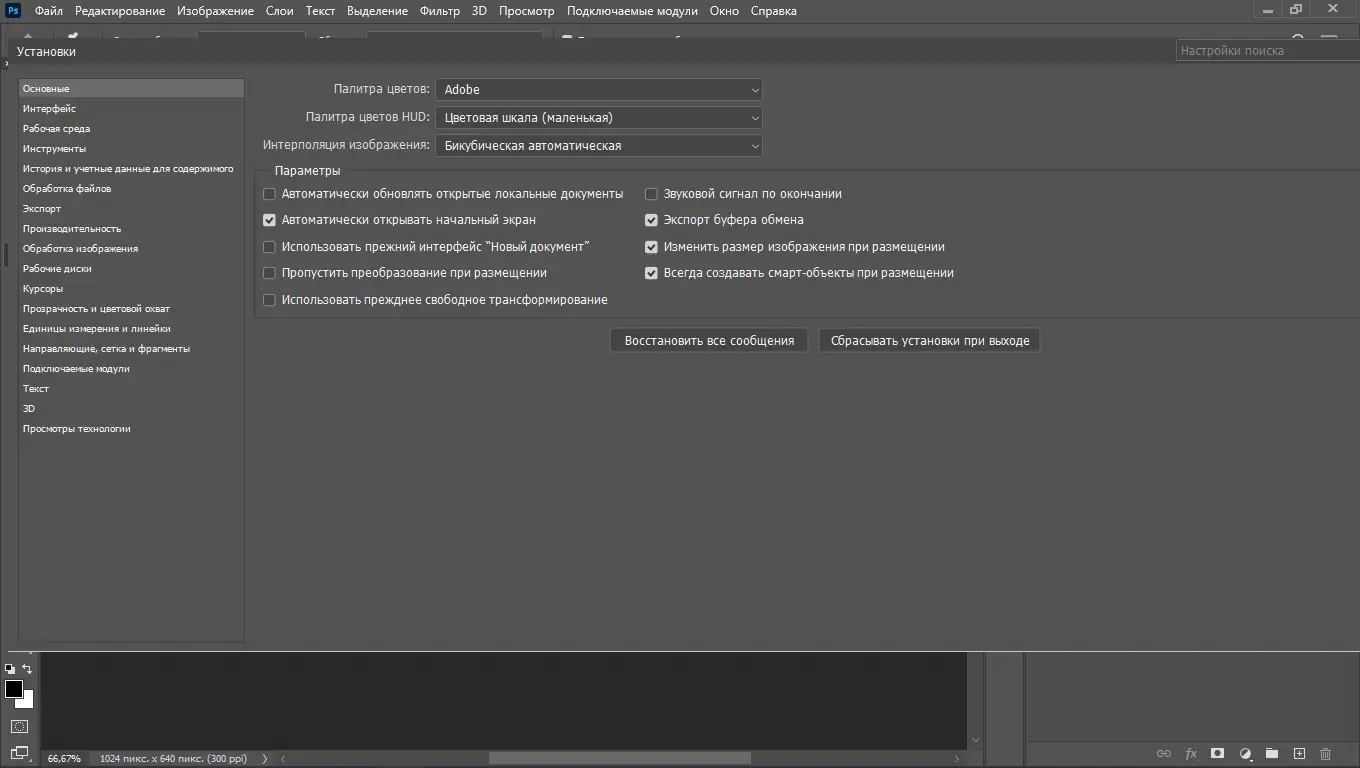Open the Палитра цветов dropdown (Adobe)

point(598,90)
